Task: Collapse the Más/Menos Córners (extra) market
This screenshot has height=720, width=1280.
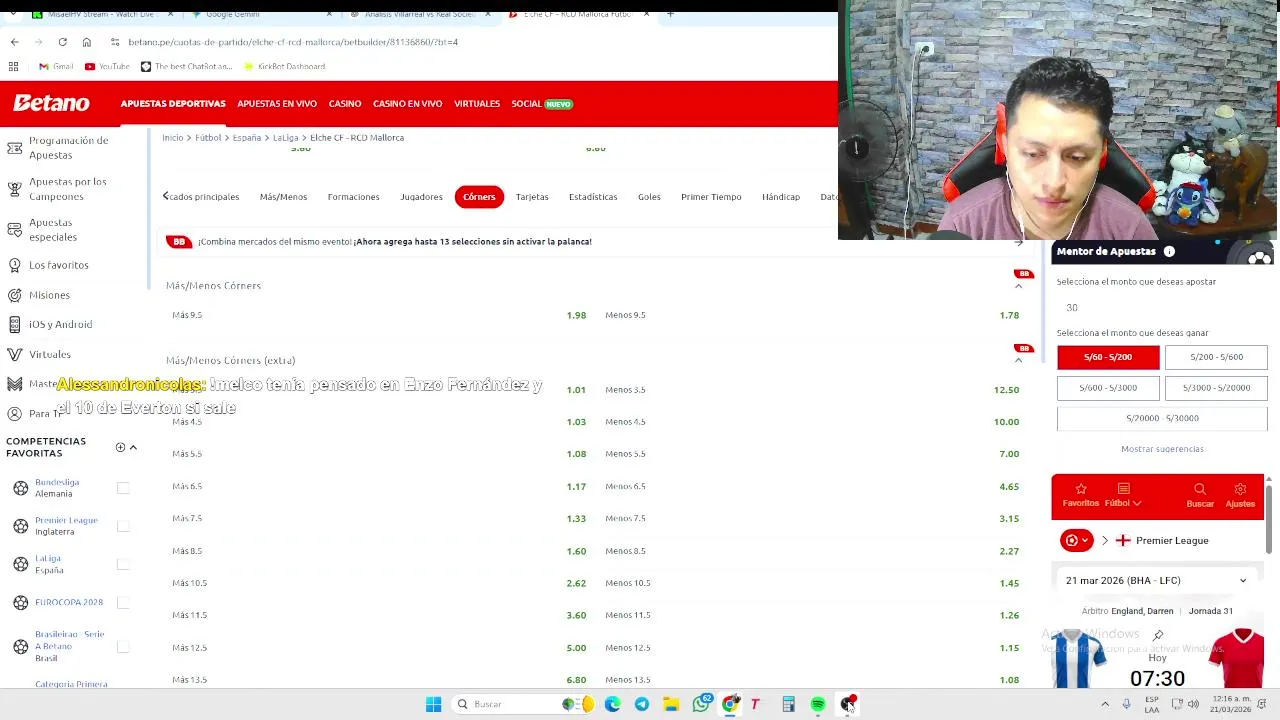Action: pos(1018,360)
